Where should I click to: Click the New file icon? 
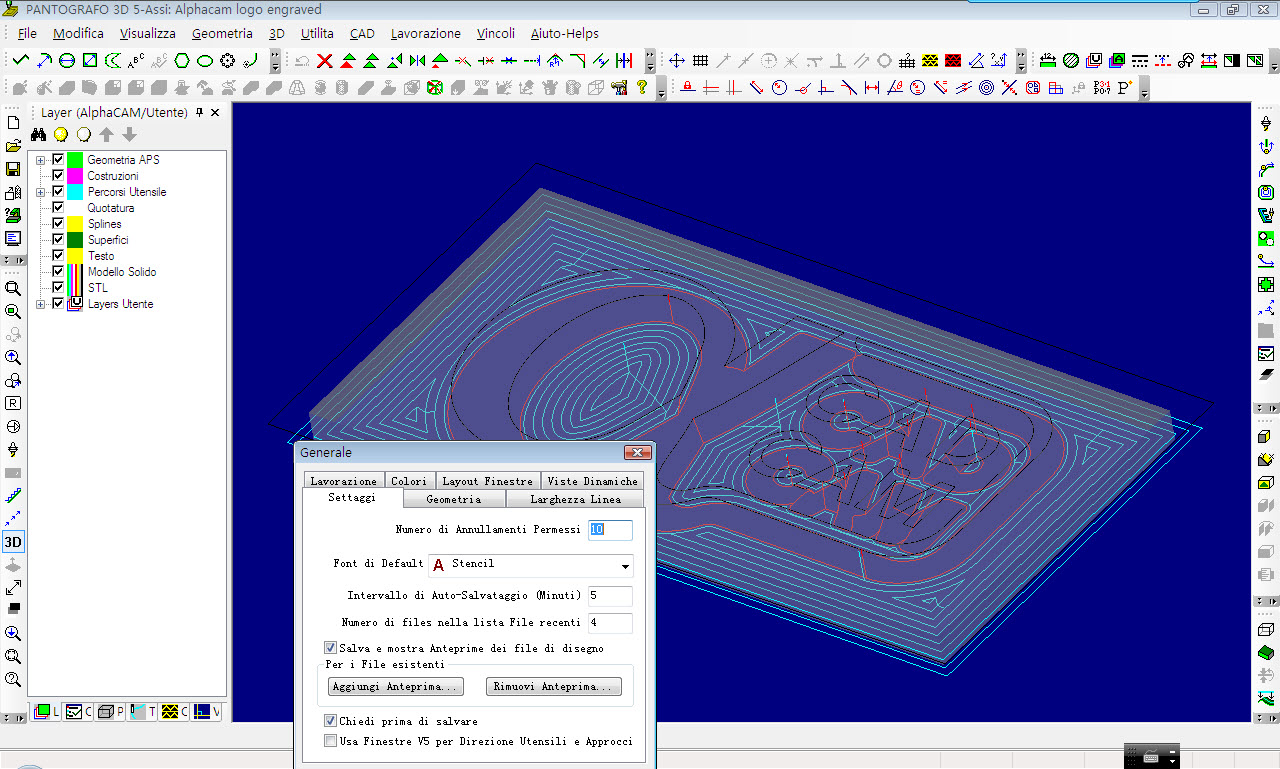(13, 123)
